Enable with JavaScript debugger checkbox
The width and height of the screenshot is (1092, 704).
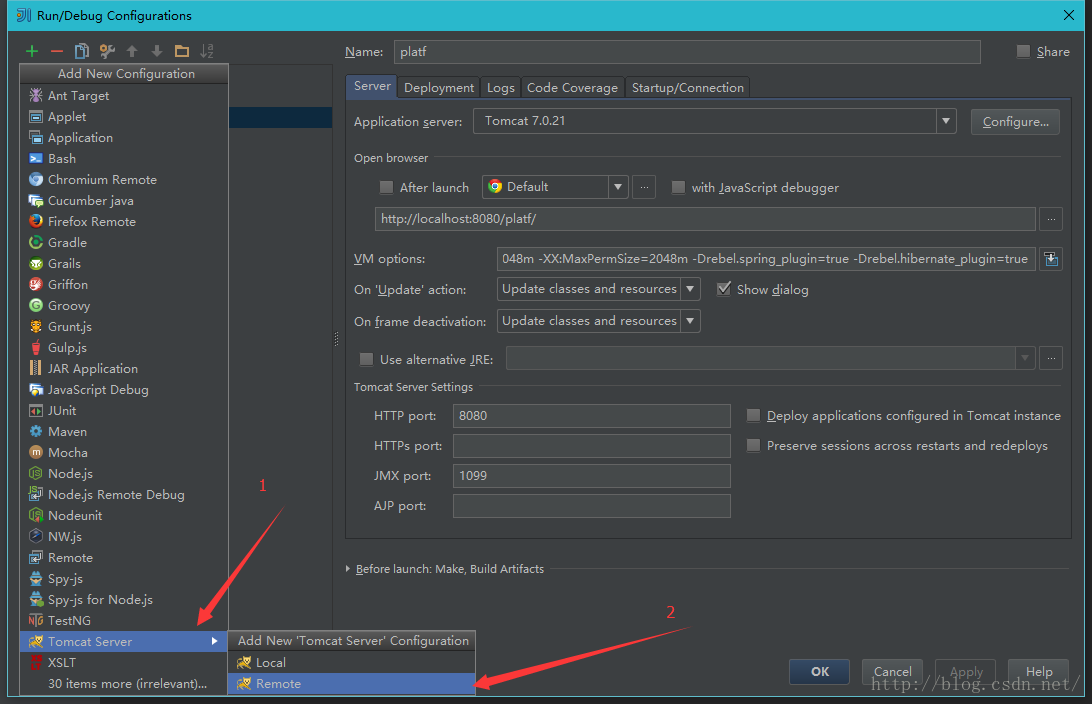click(x=678, y=187)
